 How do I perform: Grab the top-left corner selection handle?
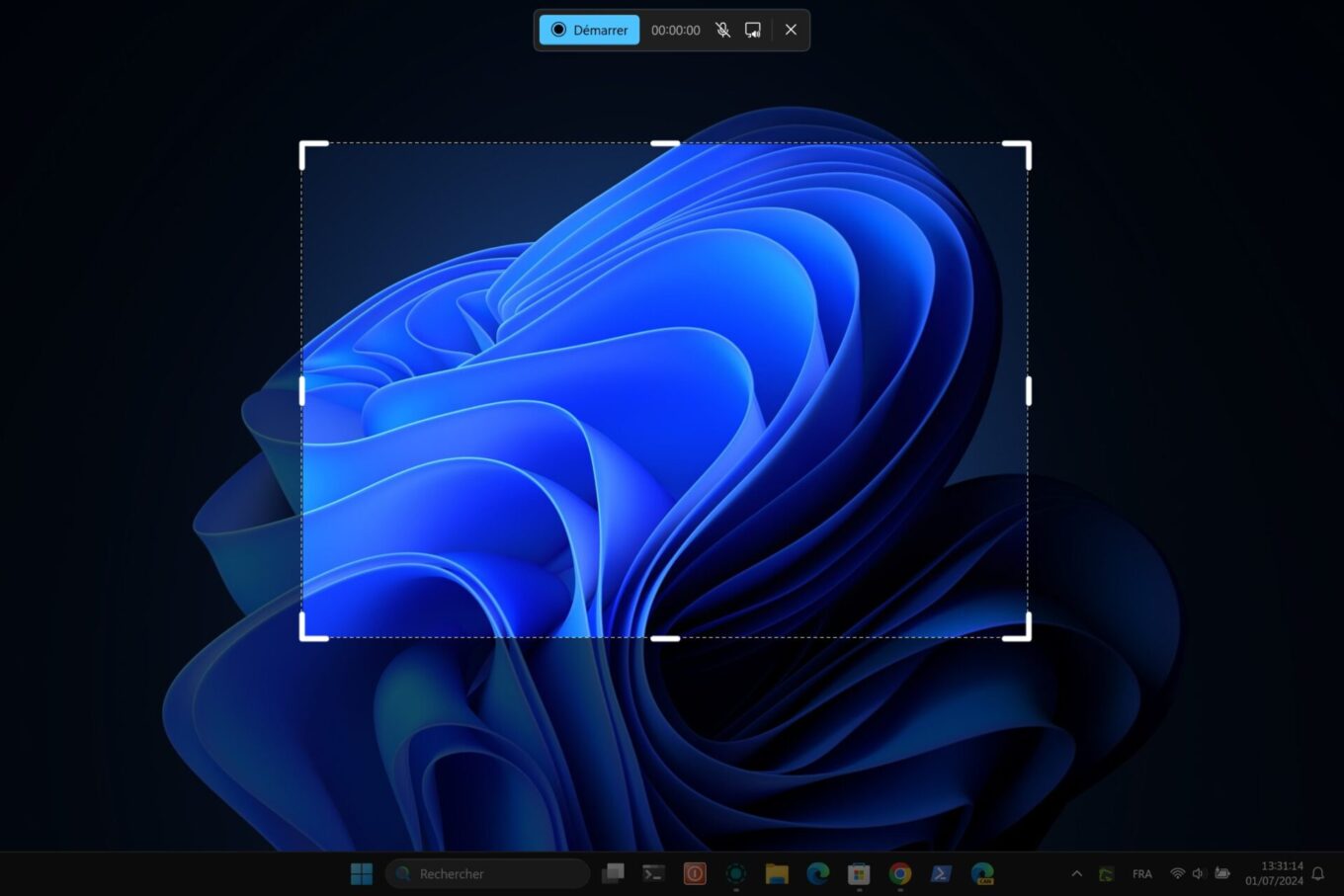[312, 154]
